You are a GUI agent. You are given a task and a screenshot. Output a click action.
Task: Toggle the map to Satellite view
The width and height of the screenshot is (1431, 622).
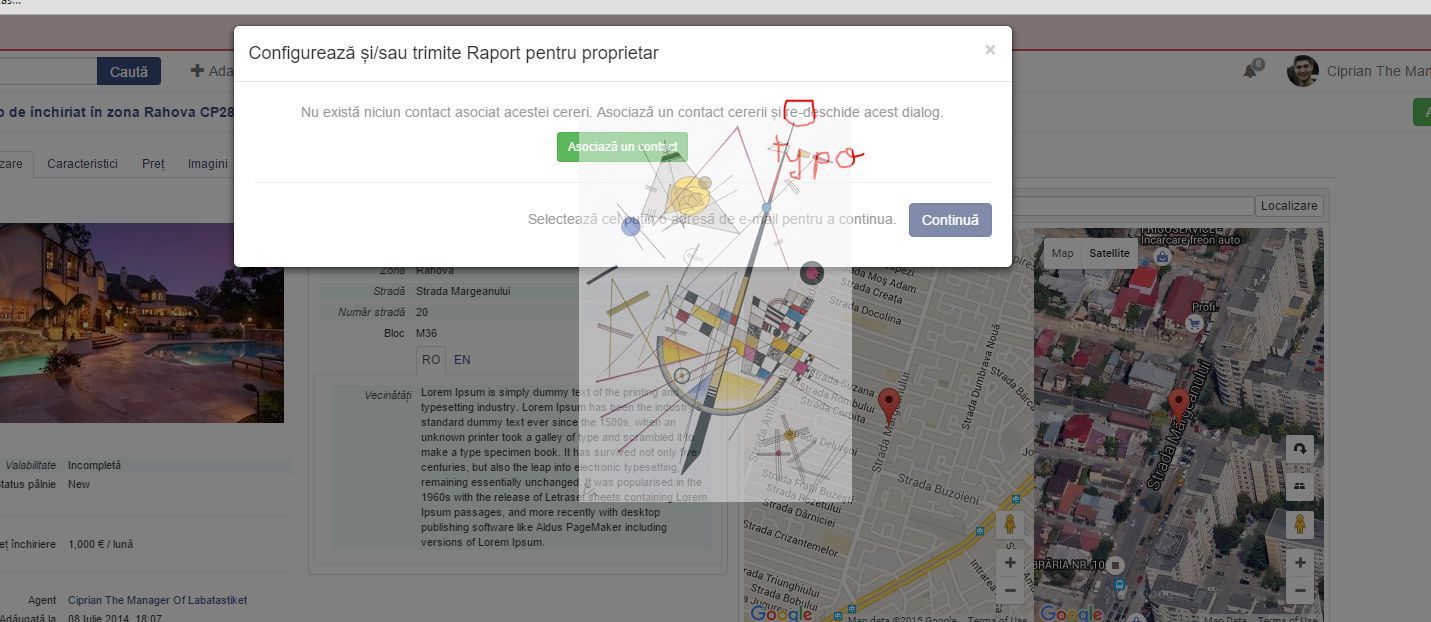1109,253
